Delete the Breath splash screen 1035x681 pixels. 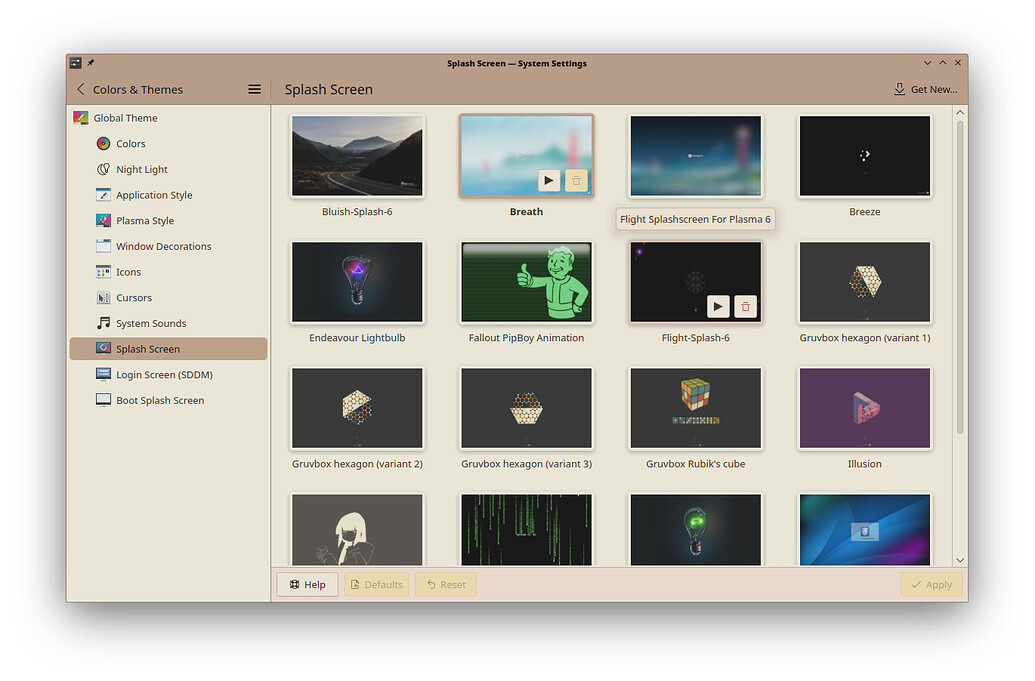point(576,180)
